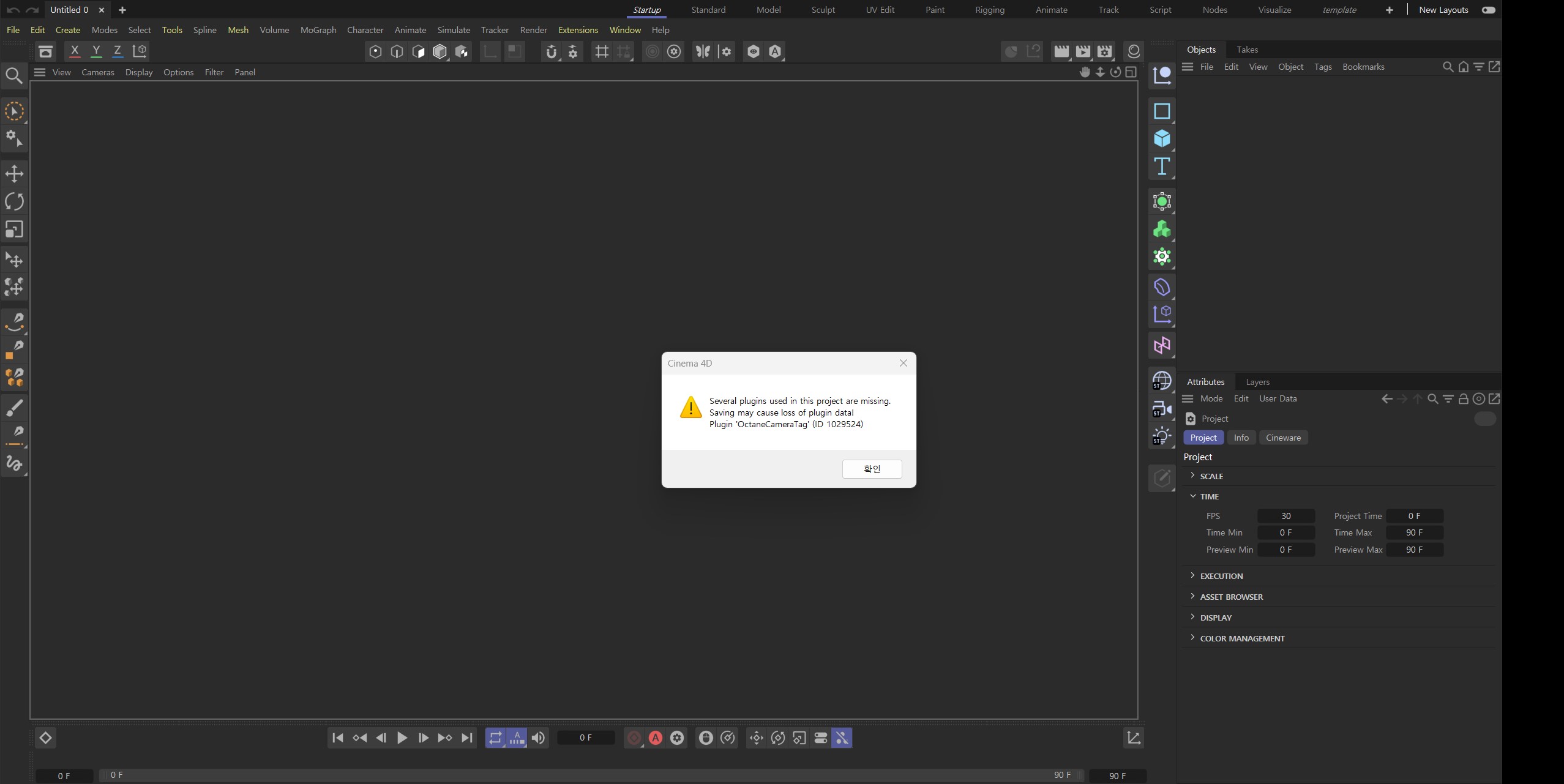1564x784 pixels.
Task: Toggle Y axis lock
Action: click(96, 51)
